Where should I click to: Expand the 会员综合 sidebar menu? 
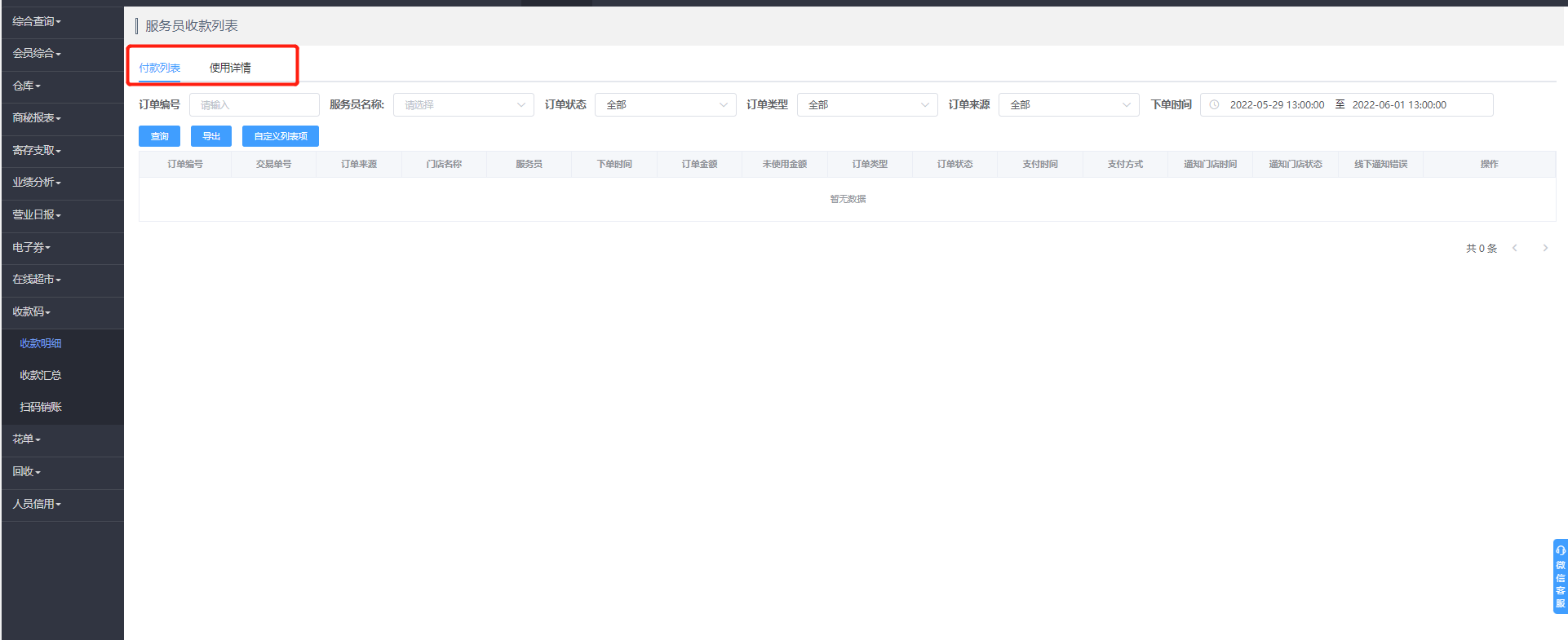(62, 54)
